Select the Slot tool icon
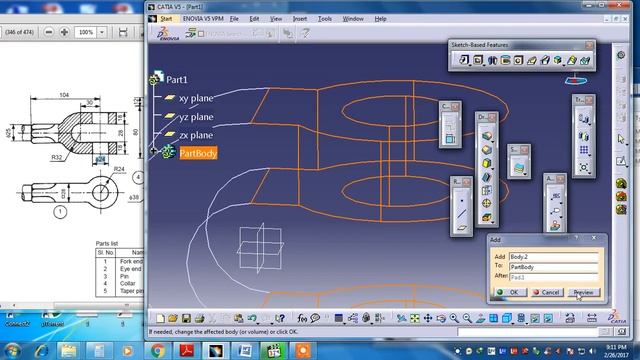 point(545,60)
